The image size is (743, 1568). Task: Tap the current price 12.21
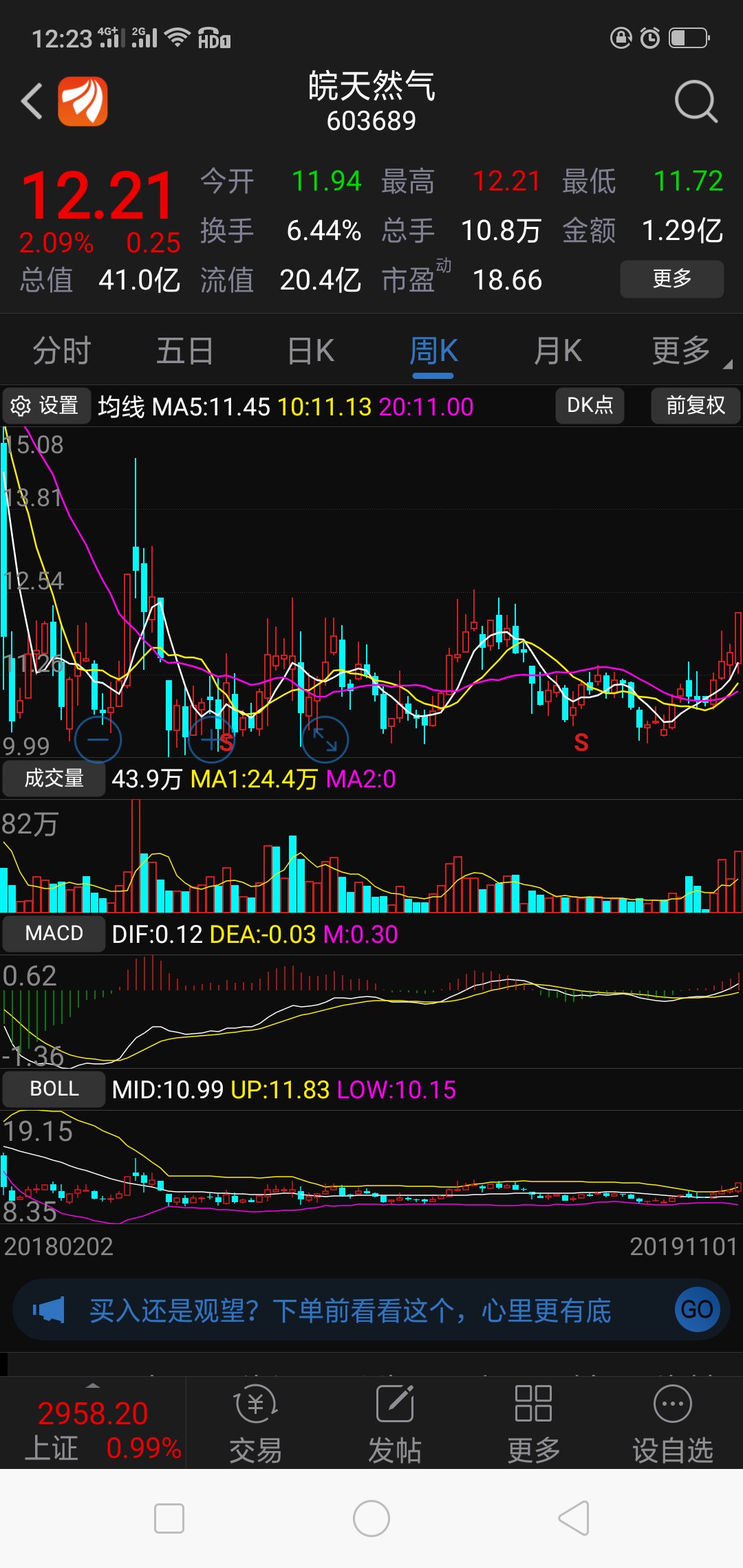[x=98, y=195]
